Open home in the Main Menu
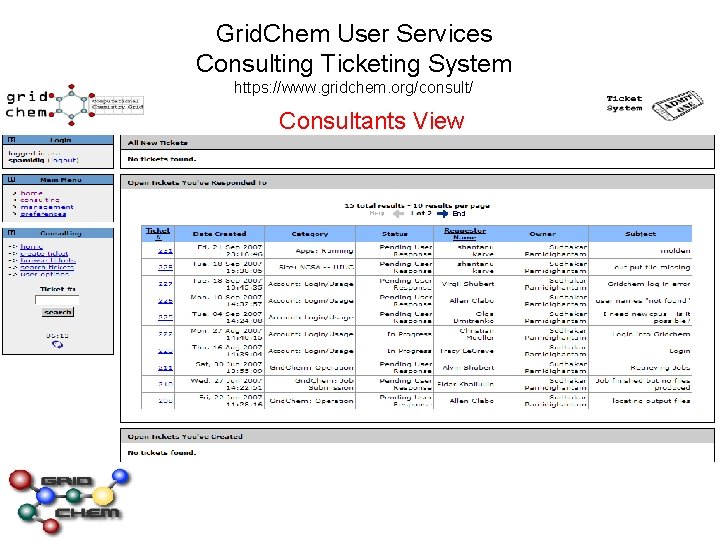The image size is (720, 540). [x=31, y=193]
